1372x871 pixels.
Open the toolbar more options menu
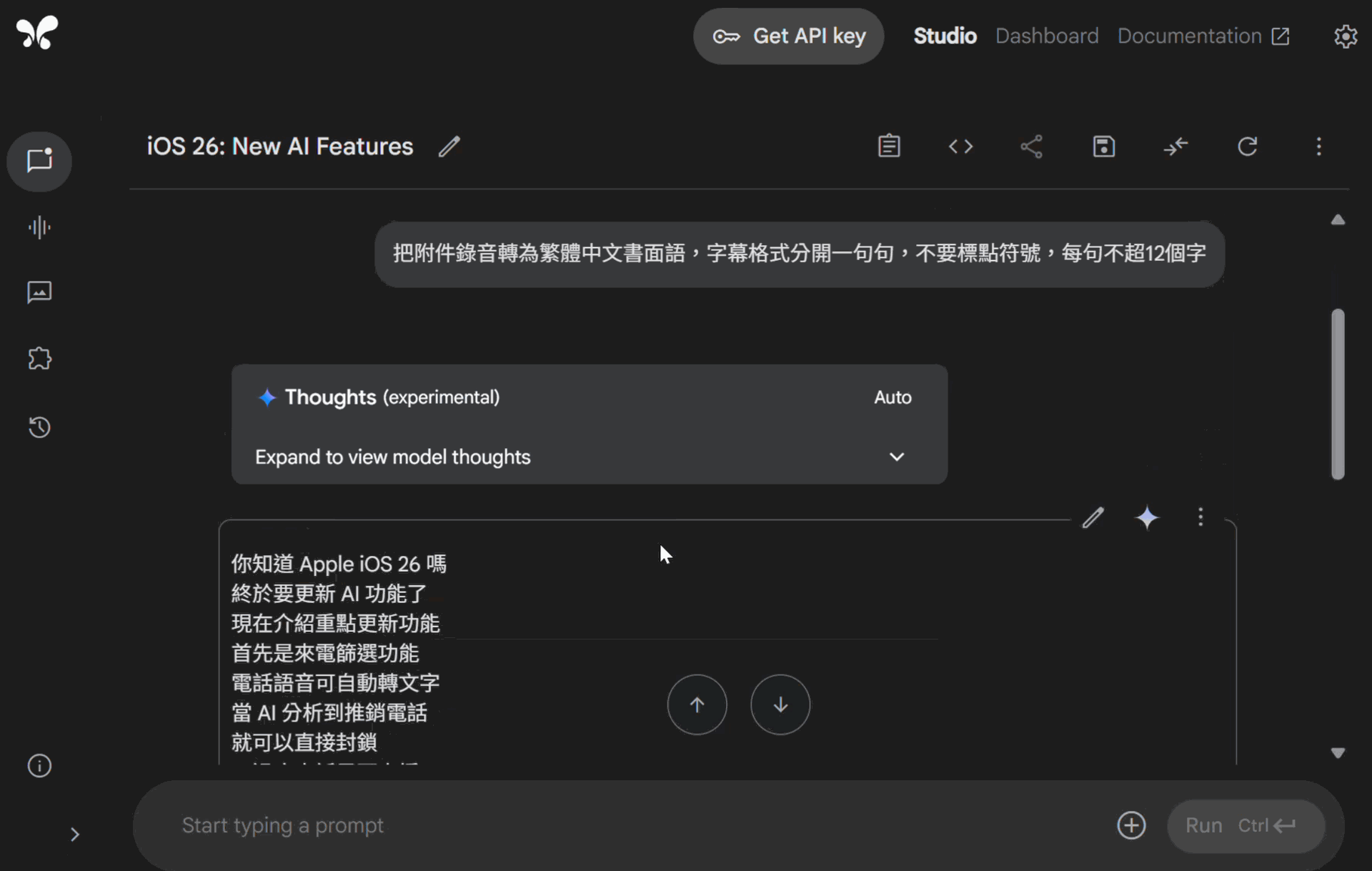[1319, 146]
